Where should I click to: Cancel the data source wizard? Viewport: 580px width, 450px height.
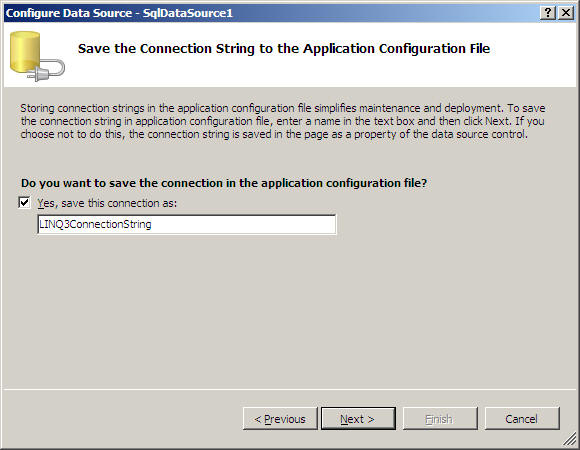point(522,419)
